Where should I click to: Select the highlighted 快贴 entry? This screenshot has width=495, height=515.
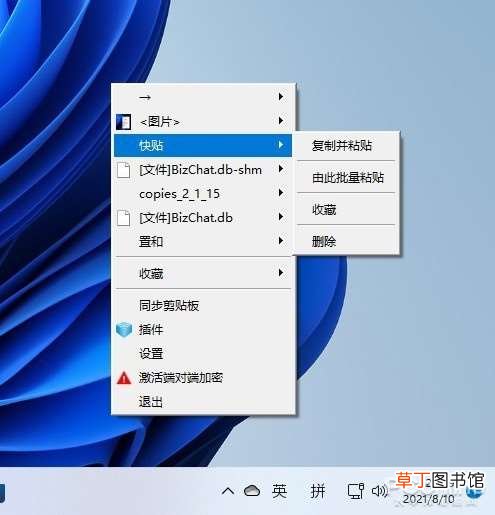[203, 145]
